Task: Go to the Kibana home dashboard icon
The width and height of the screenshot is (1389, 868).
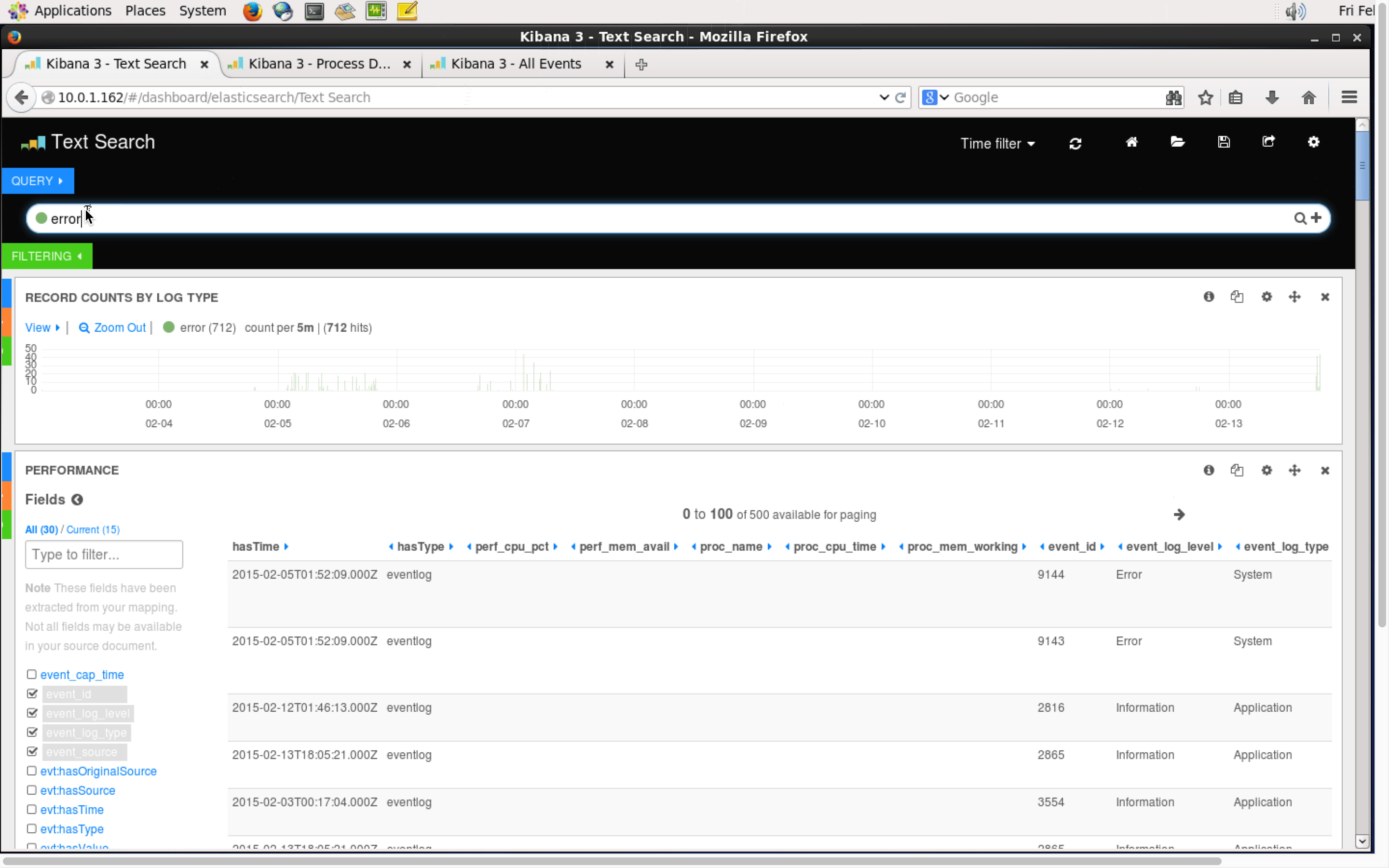Action: pyautogui.click(x=1131, y=142)
